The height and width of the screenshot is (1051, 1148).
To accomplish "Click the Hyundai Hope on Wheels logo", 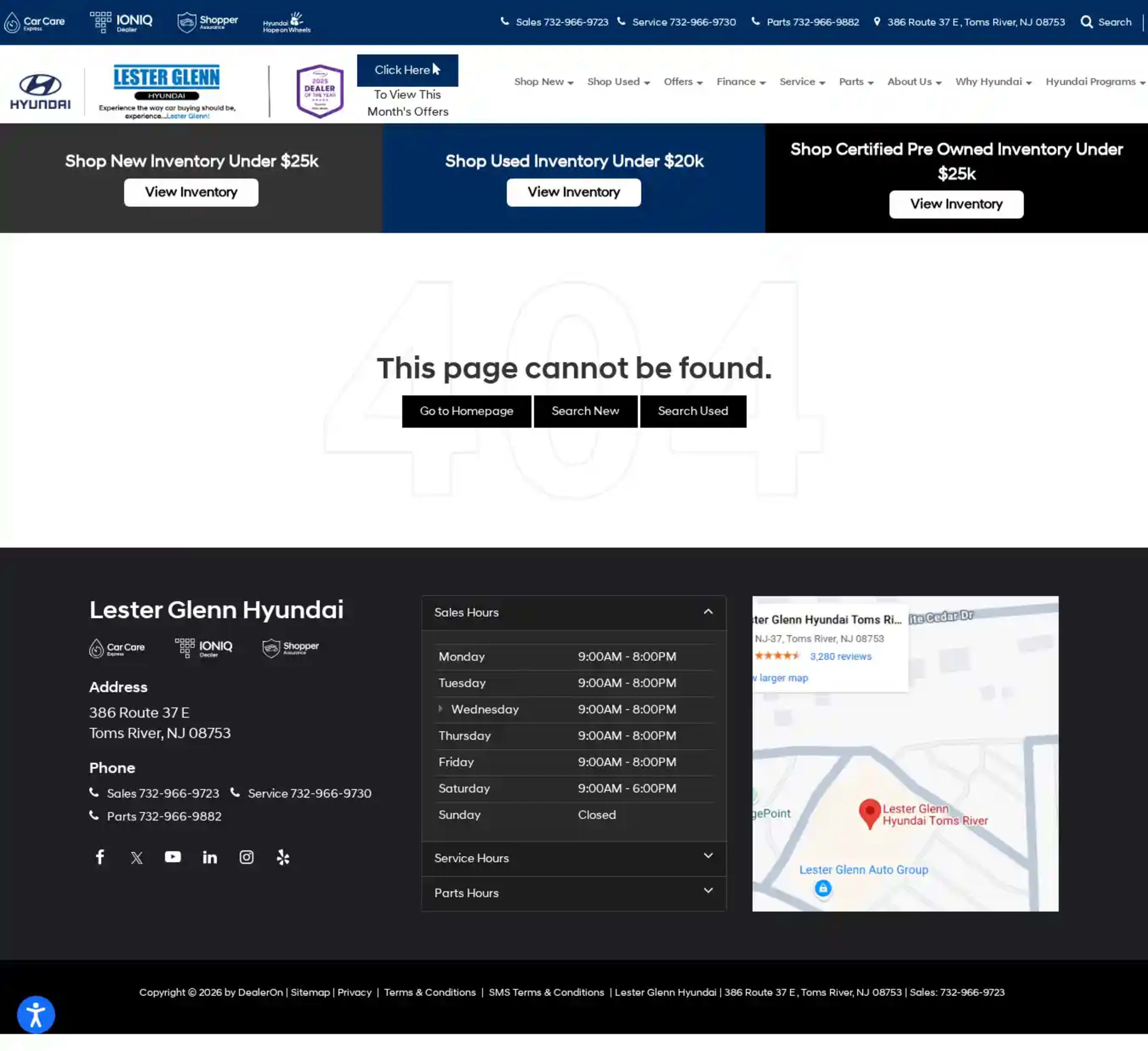I will tap(286, 22).
